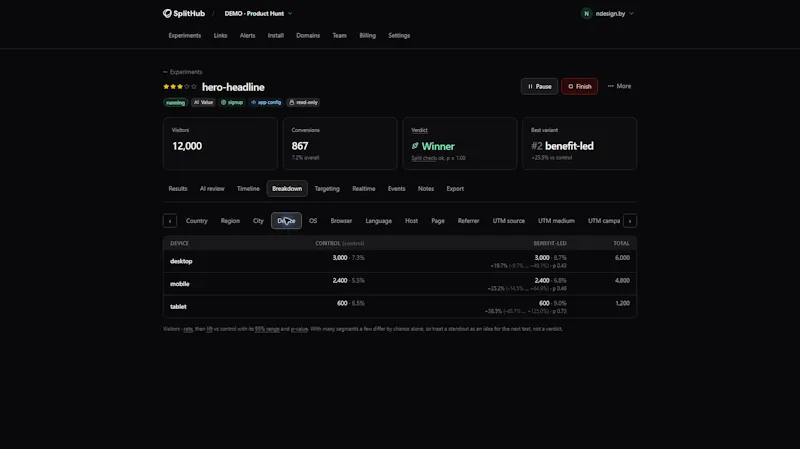Select the Device breakdown chip

tap(286, 221)
